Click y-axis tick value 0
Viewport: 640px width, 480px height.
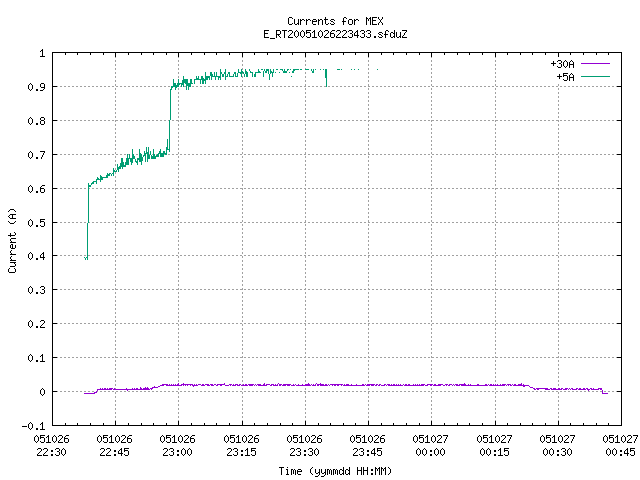coord(42,392)
